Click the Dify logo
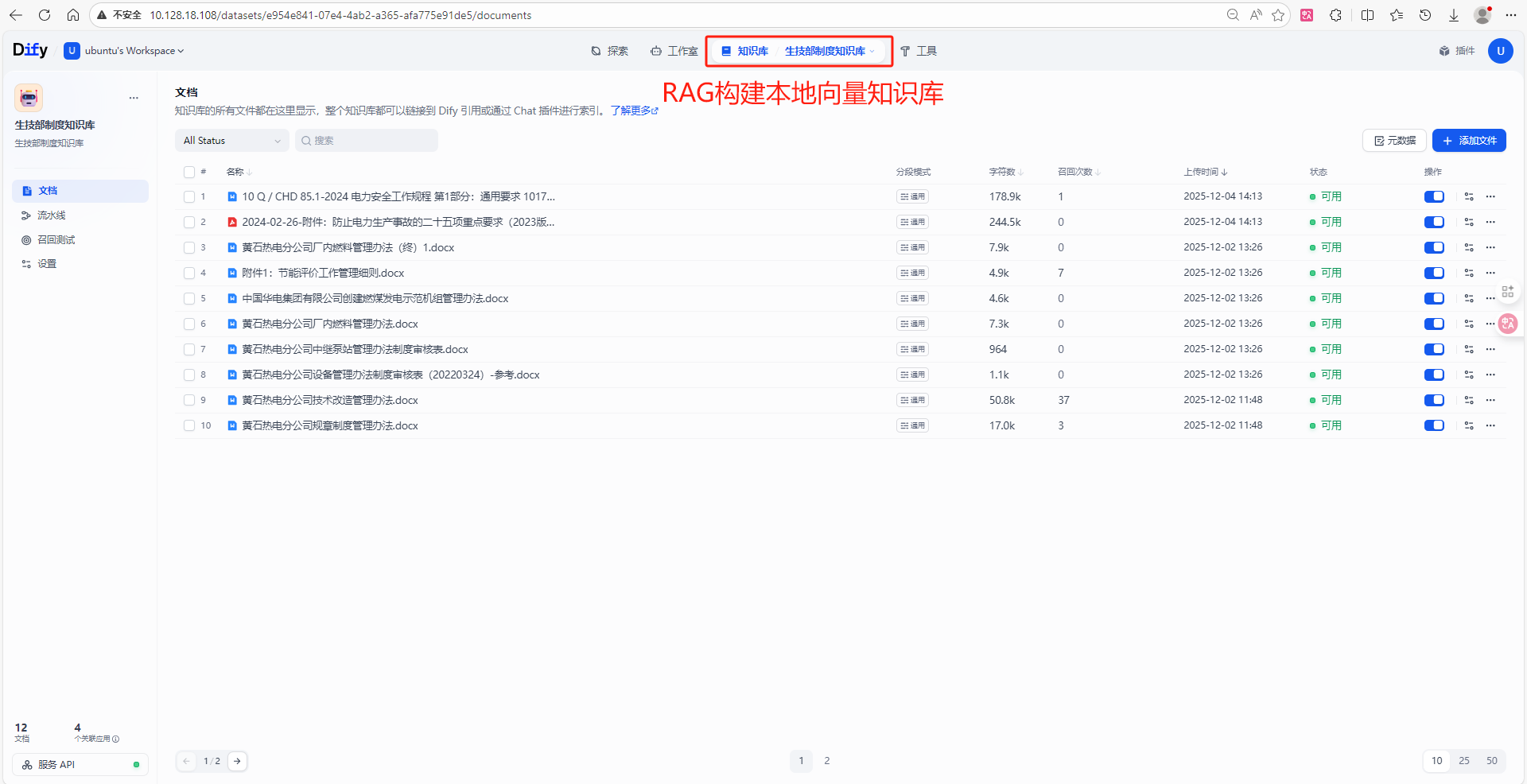Image resolution: width=1527 pixels, height=784 pixels. [x=30, y=50]
